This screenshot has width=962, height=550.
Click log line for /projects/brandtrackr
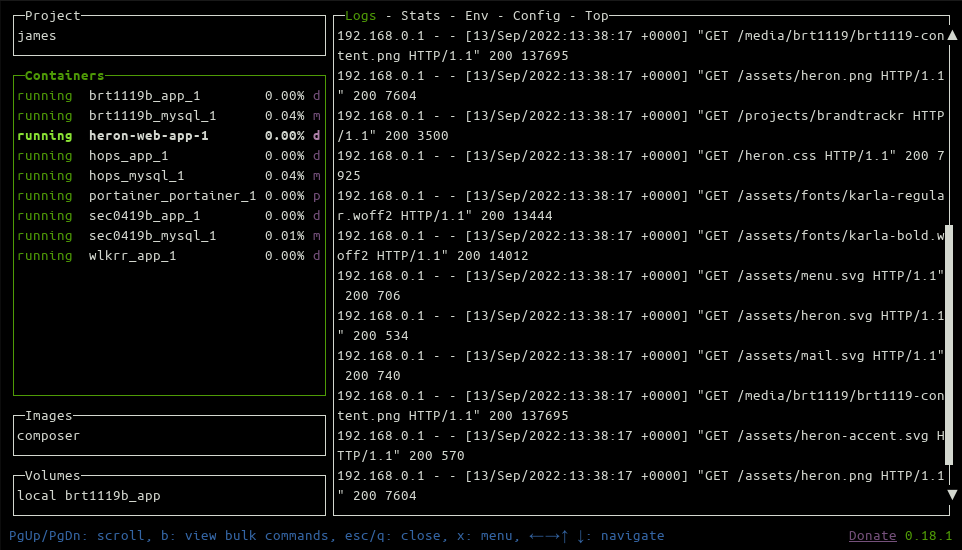641,126
